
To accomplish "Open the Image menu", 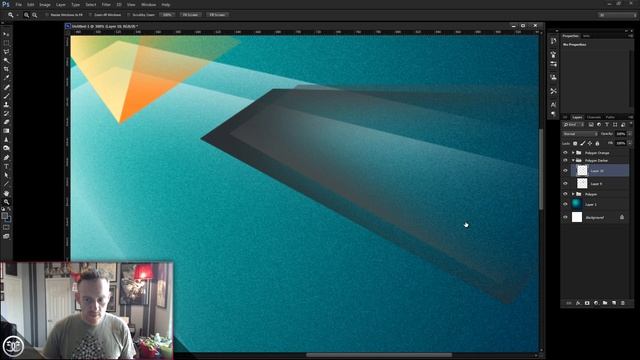I will pyautogui.click(x=45, y=4).
